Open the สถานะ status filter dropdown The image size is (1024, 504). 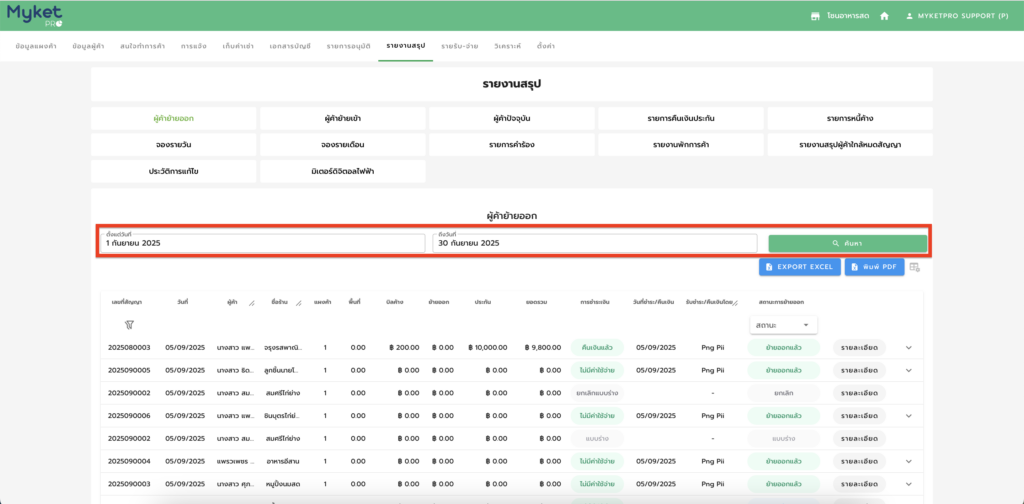[x=783, y=325]
